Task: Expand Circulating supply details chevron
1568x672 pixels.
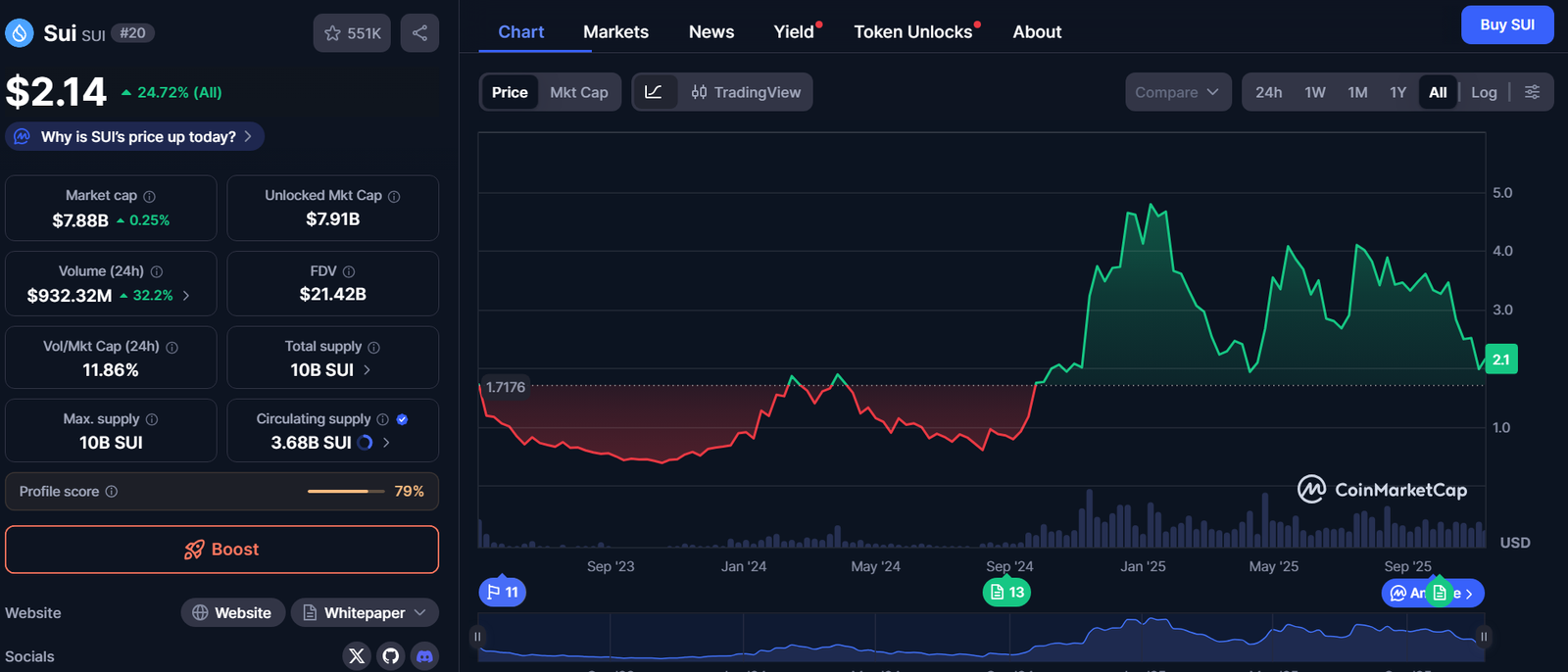Action: pos(386,443)
